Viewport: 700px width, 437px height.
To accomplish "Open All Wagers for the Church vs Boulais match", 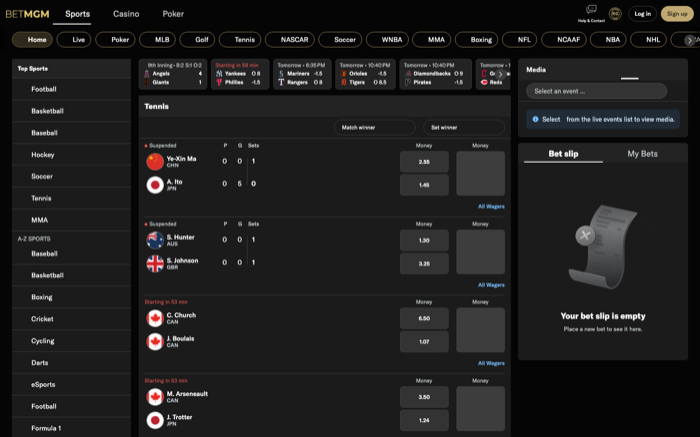I will [491, 363].
